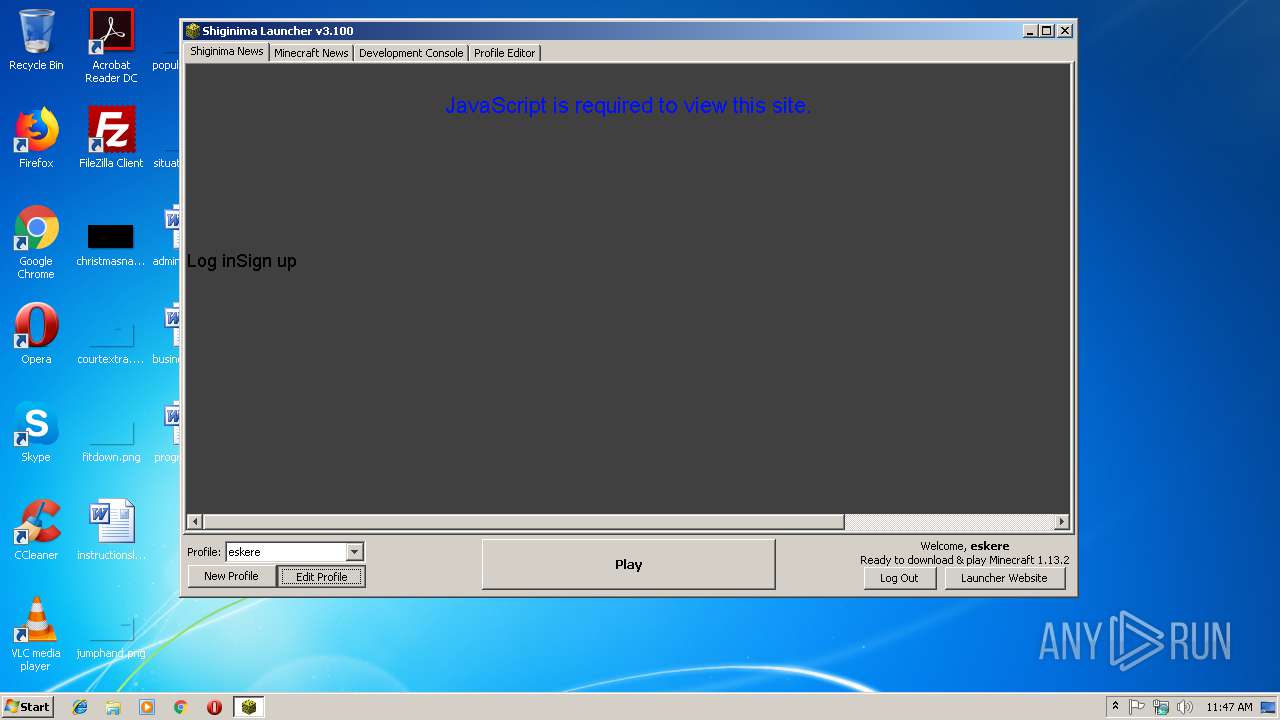Click the Internet Explorer taskbar icon
This screenshot has width=1280, height=720.
click(80, 707)
